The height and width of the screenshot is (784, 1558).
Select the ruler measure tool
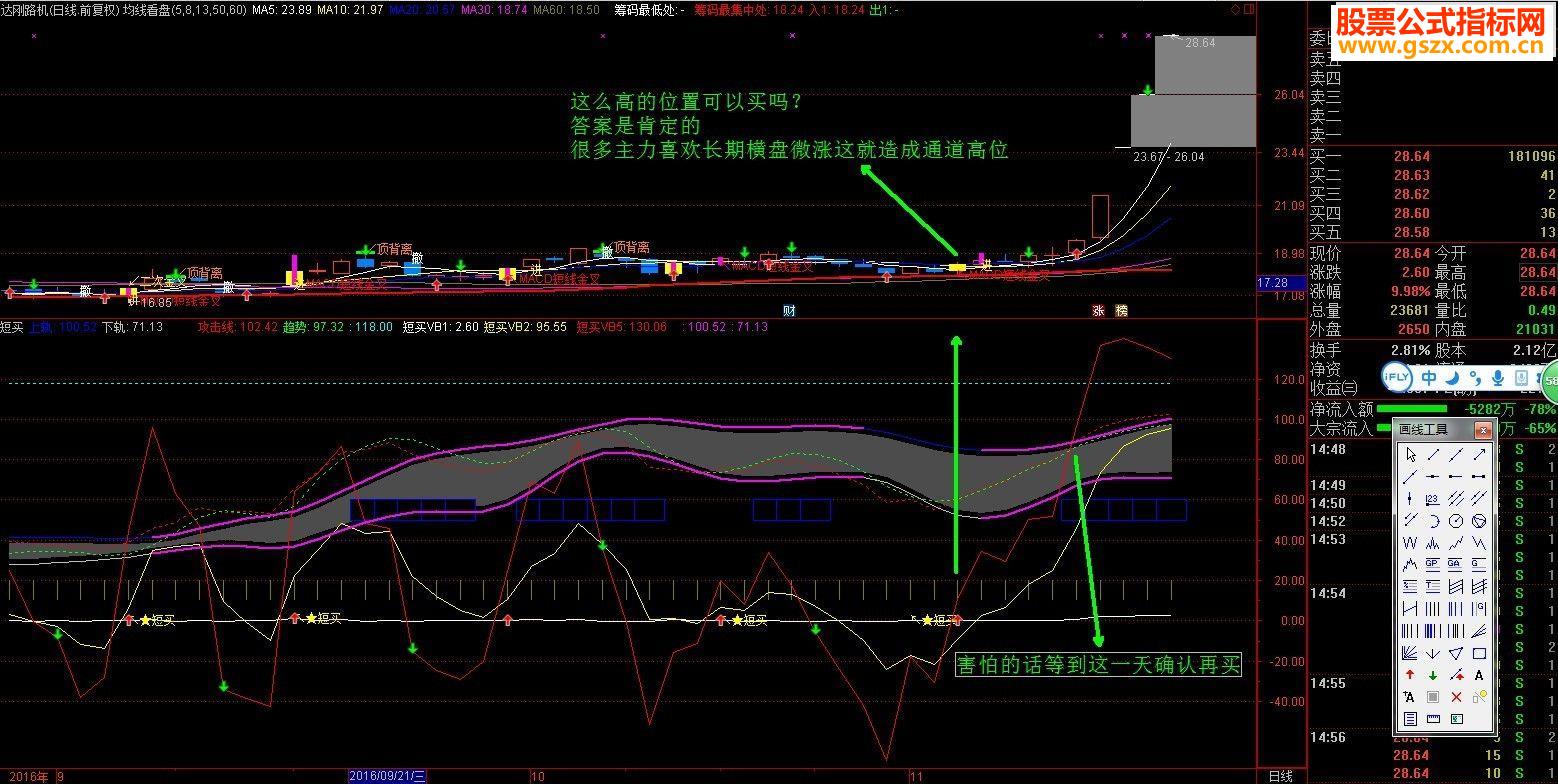click(x=1433, y=718)
